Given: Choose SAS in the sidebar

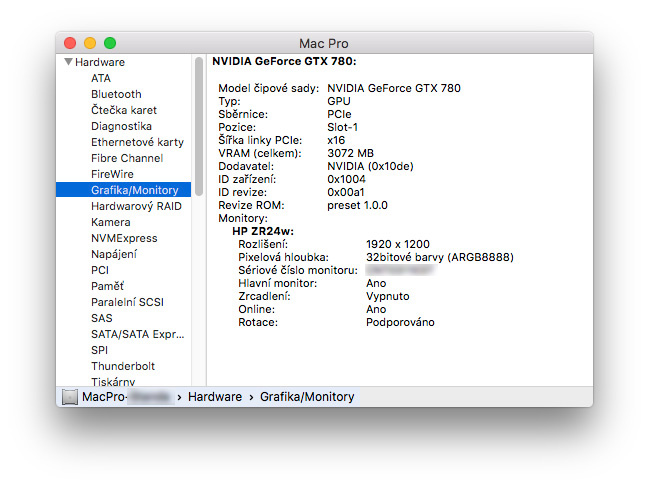Looking at the screenshot, I should 101,318.
